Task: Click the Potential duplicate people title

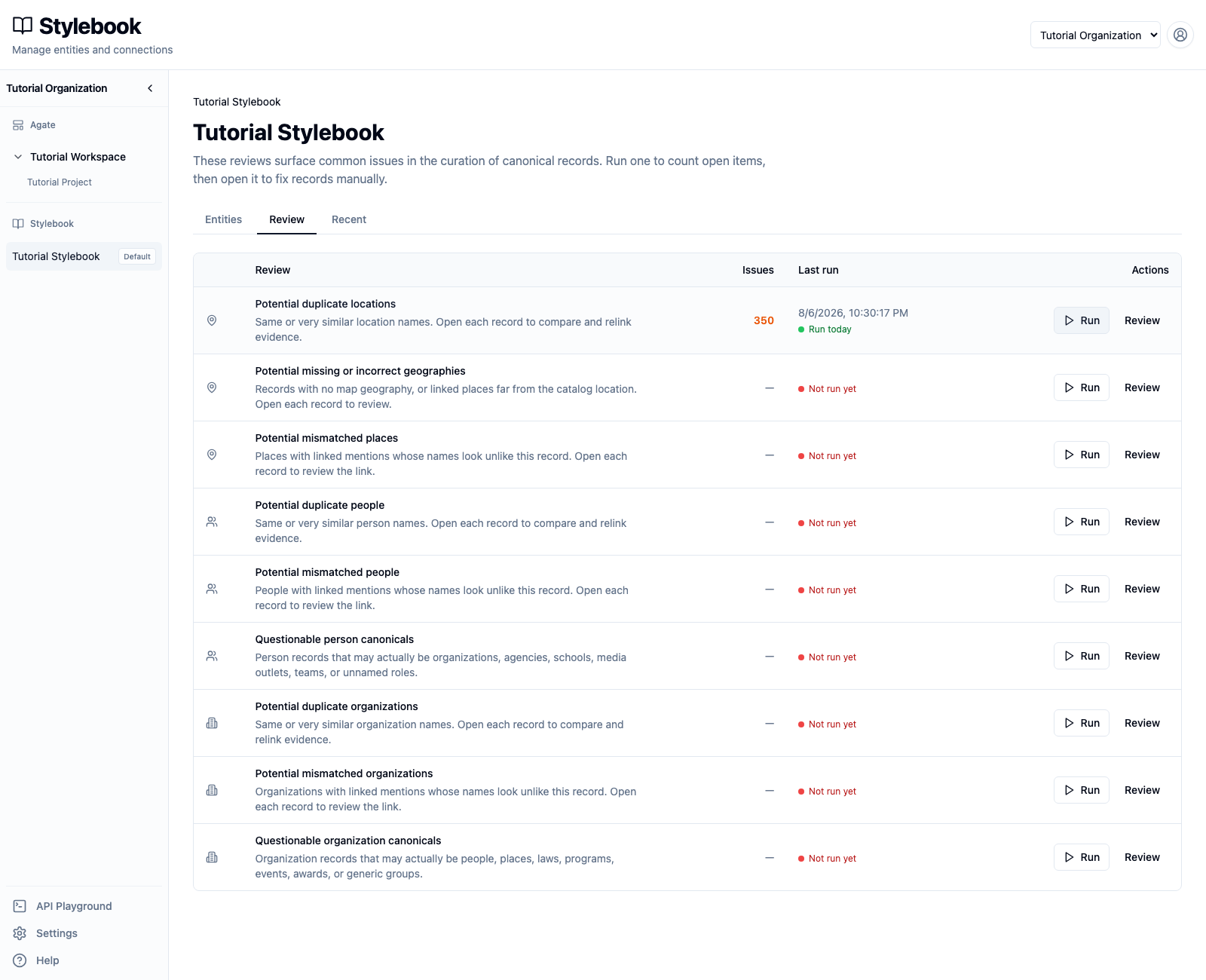Action: 320,505
